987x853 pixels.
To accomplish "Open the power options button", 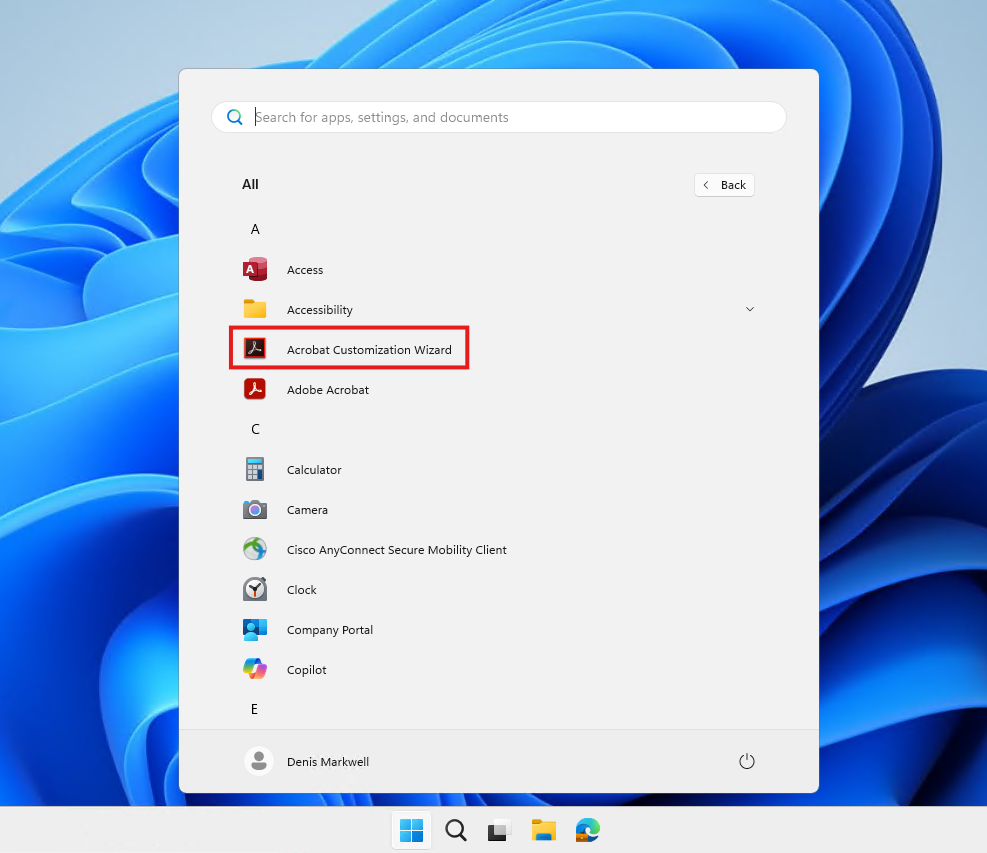I will (746, 762).
